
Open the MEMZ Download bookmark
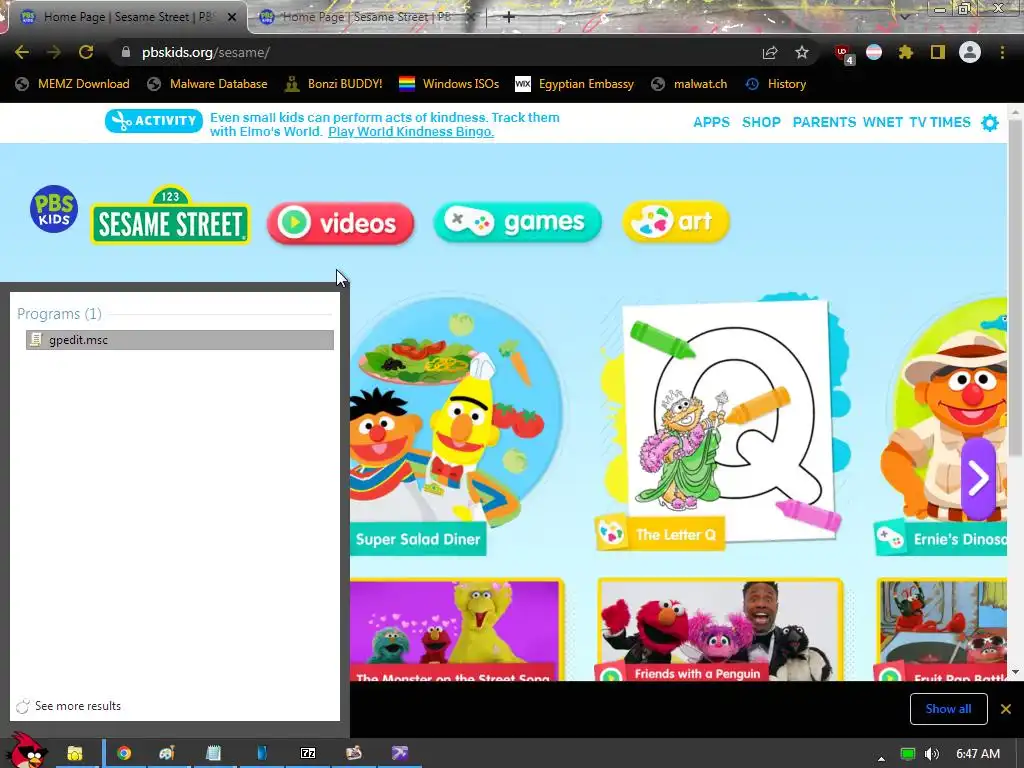click(72, 84)
